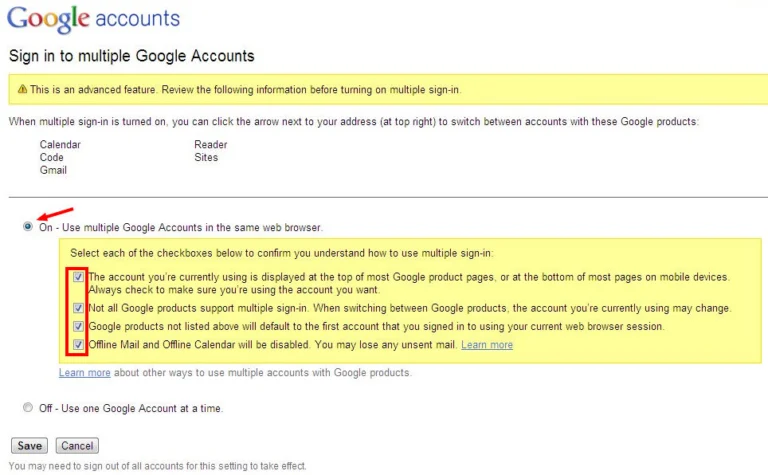Click the Sites product text
This screenshot has height=475, width=768.
206,157
